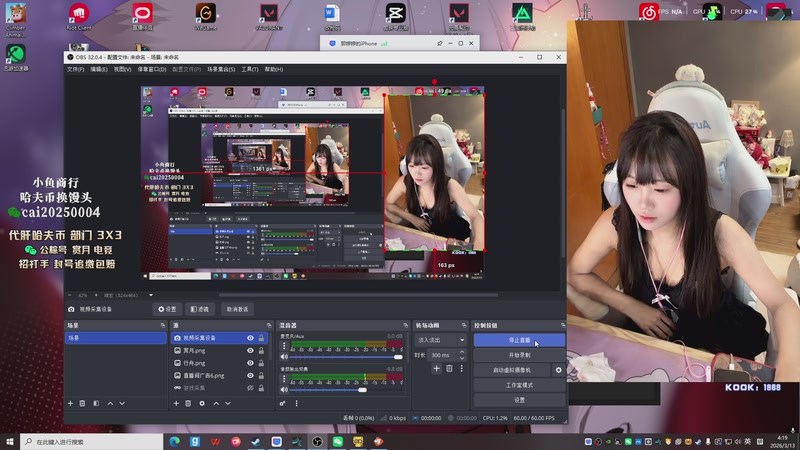Toggle lock on video capture device source
Image resolution: width=800 pixels, height=450 pixels.
click(261, 338)
